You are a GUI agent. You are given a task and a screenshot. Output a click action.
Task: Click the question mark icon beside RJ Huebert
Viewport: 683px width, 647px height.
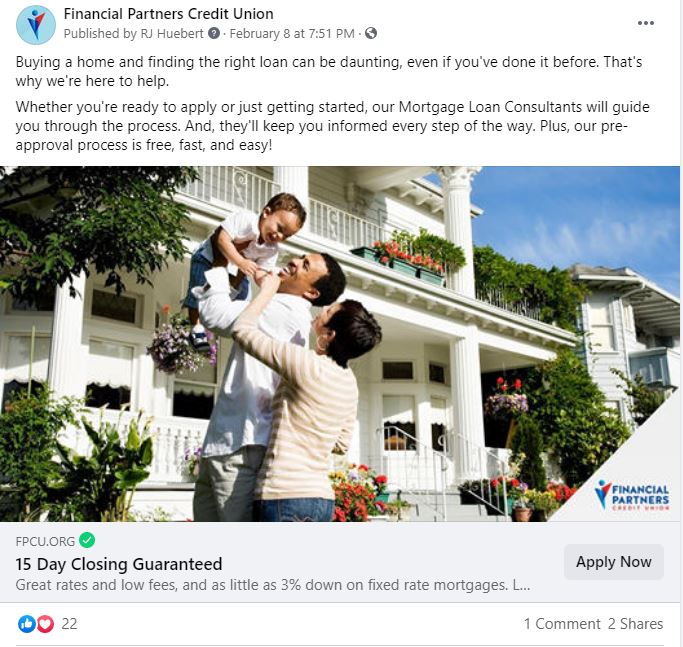(x=213, y=34)
